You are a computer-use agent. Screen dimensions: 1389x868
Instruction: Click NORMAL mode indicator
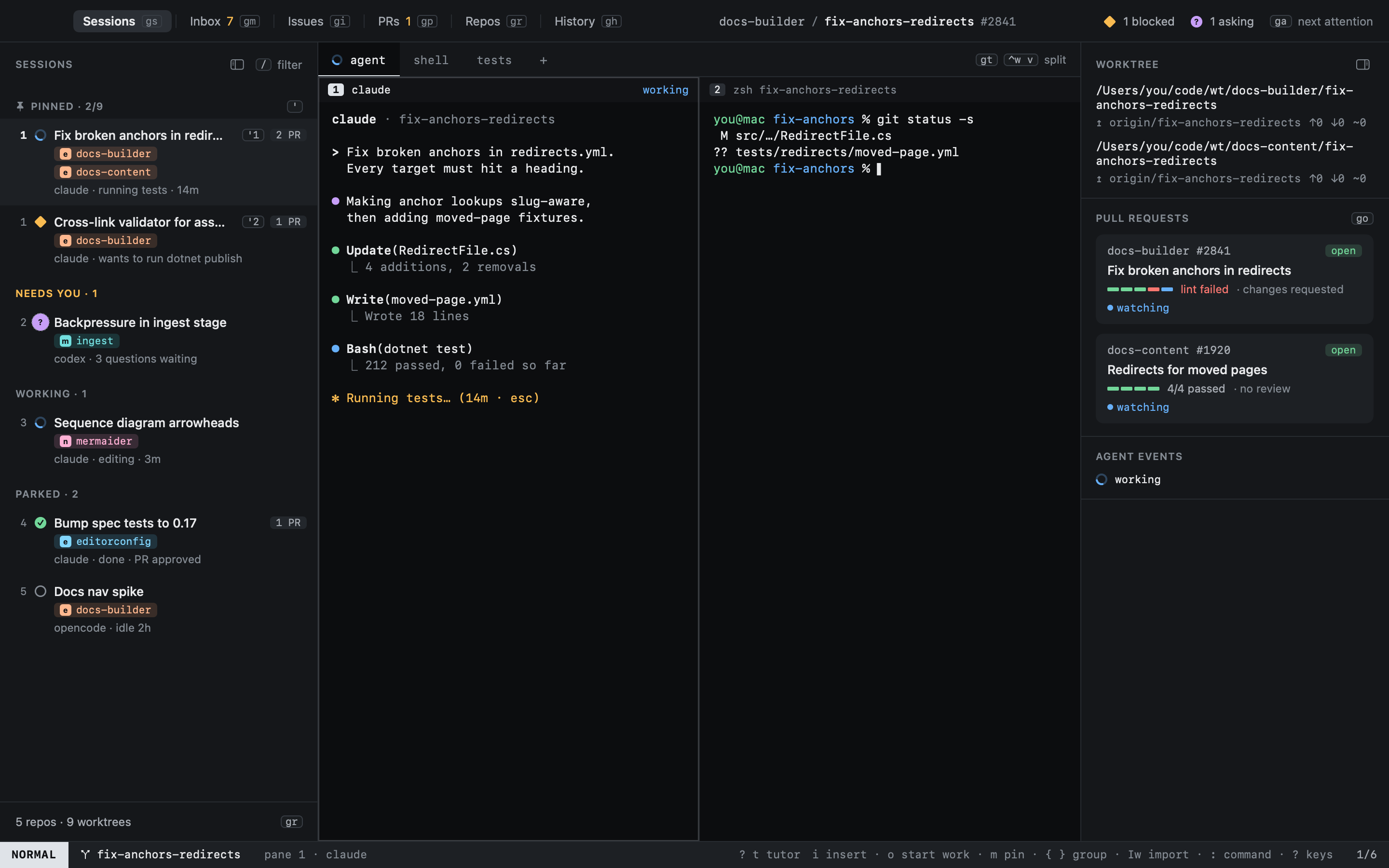pos(34,855)
